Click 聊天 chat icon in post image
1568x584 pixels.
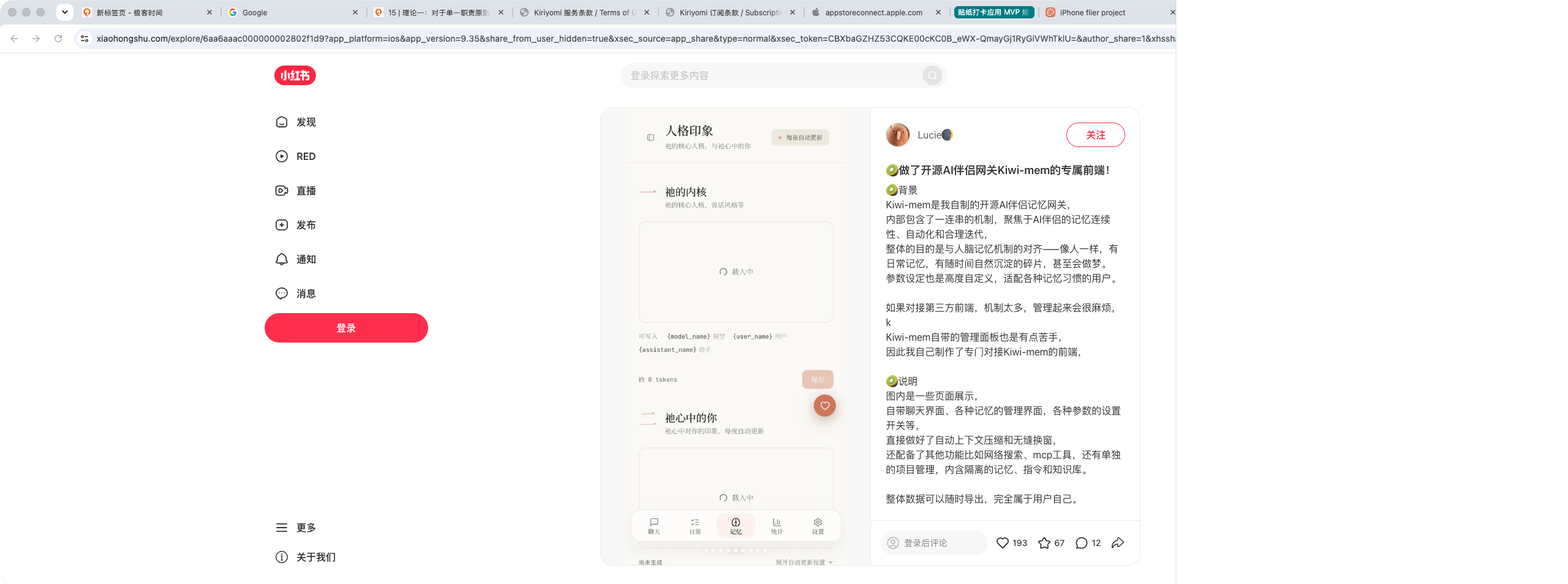pos(654,526)
